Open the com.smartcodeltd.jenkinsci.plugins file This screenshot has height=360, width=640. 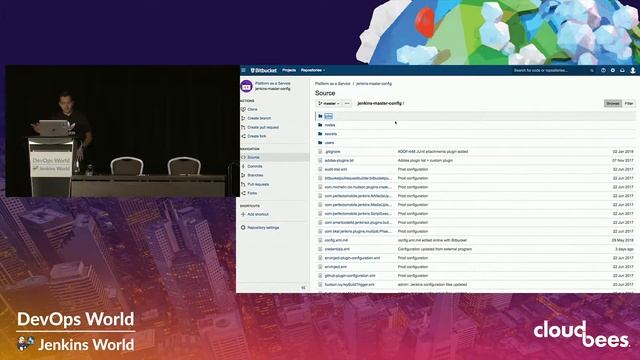pos(358,223)
